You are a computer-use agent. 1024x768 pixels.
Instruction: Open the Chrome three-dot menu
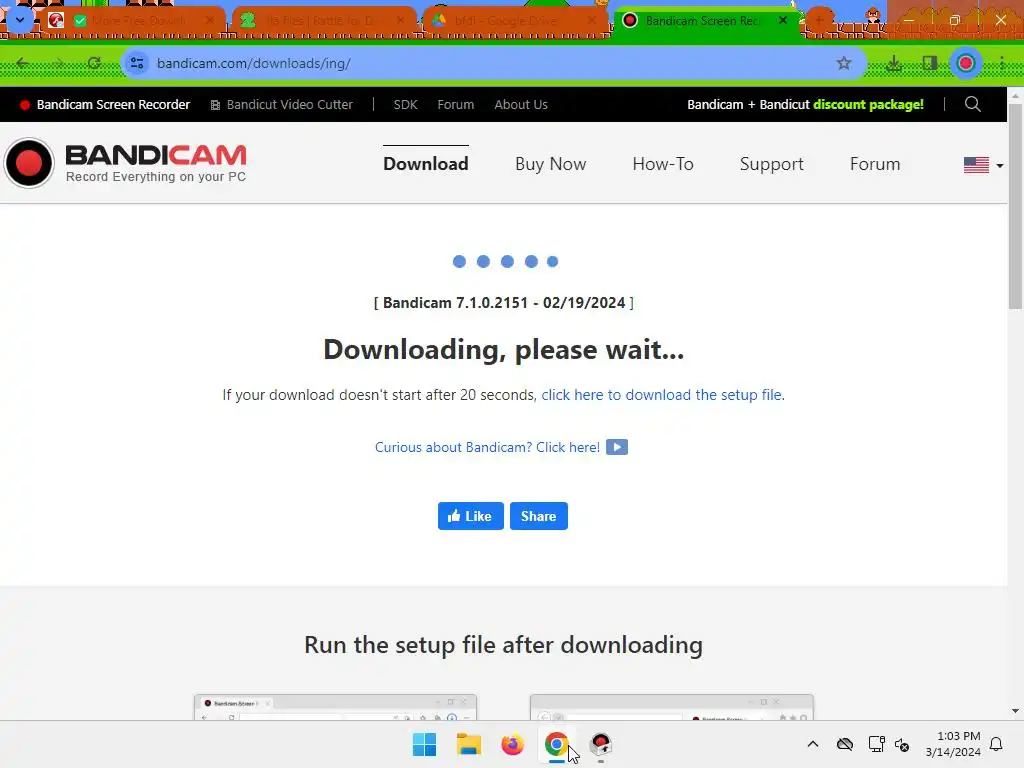tap(1002, 63)
